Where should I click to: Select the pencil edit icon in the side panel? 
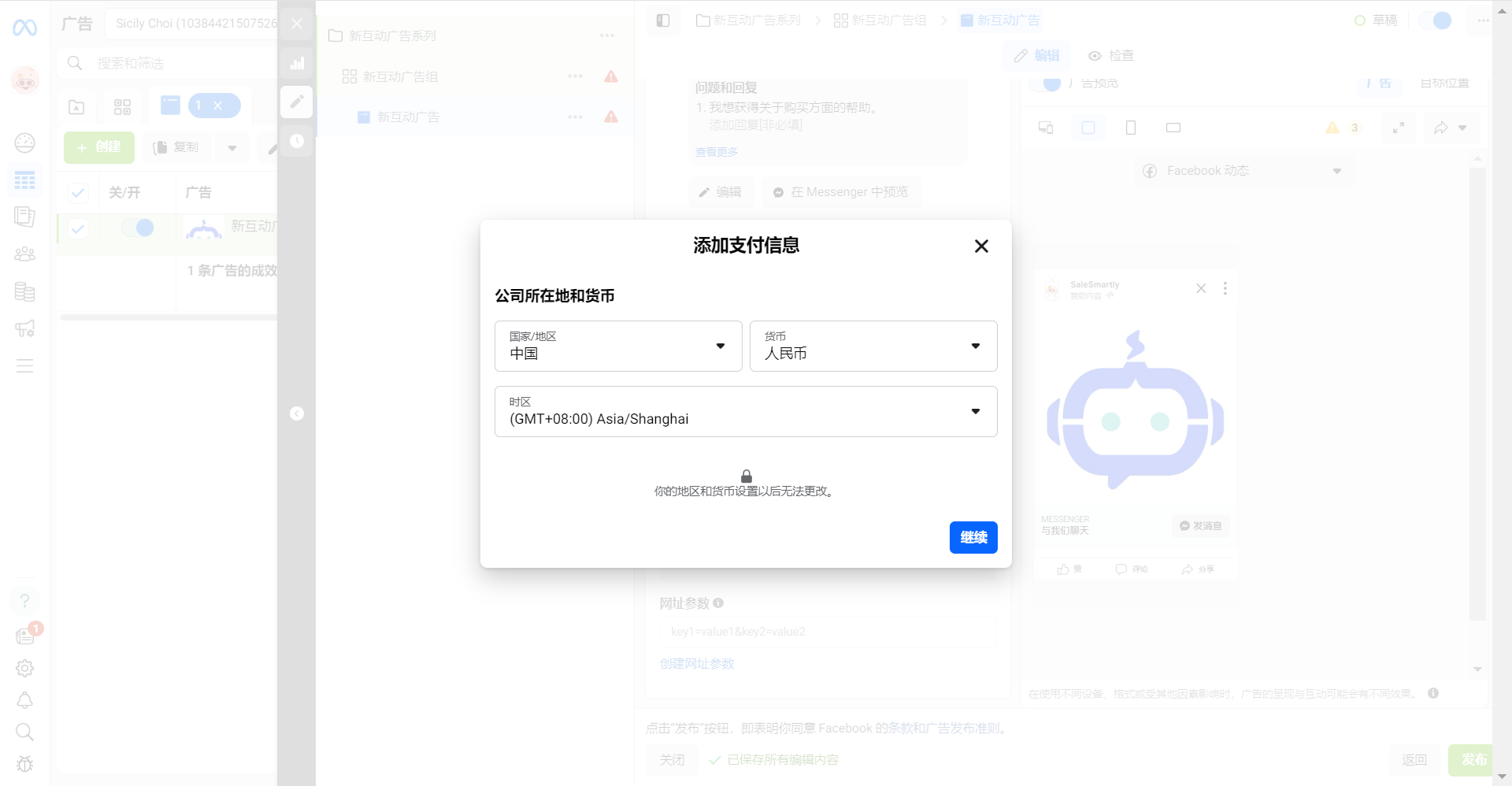coord(297,102)
